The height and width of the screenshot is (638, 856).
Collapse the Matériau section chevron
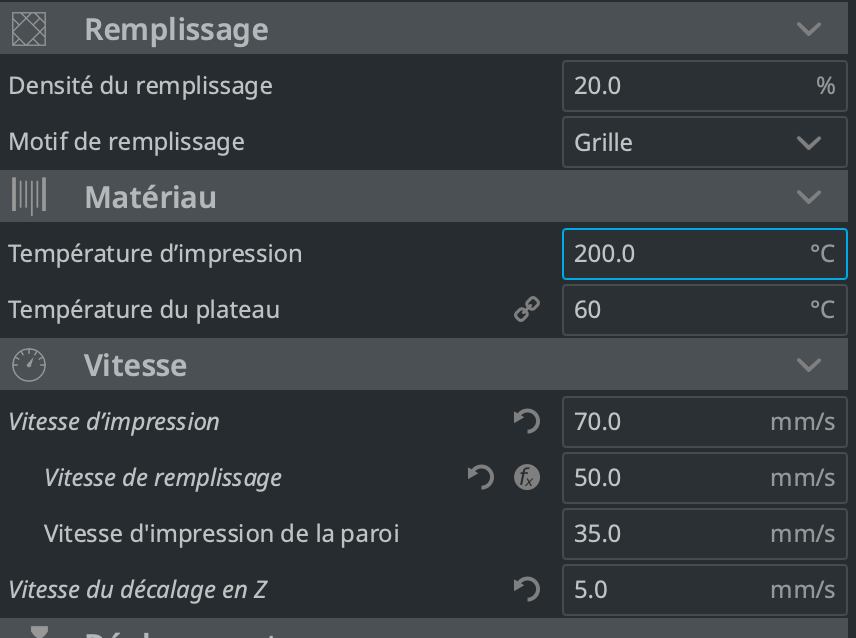click(809, 197)
